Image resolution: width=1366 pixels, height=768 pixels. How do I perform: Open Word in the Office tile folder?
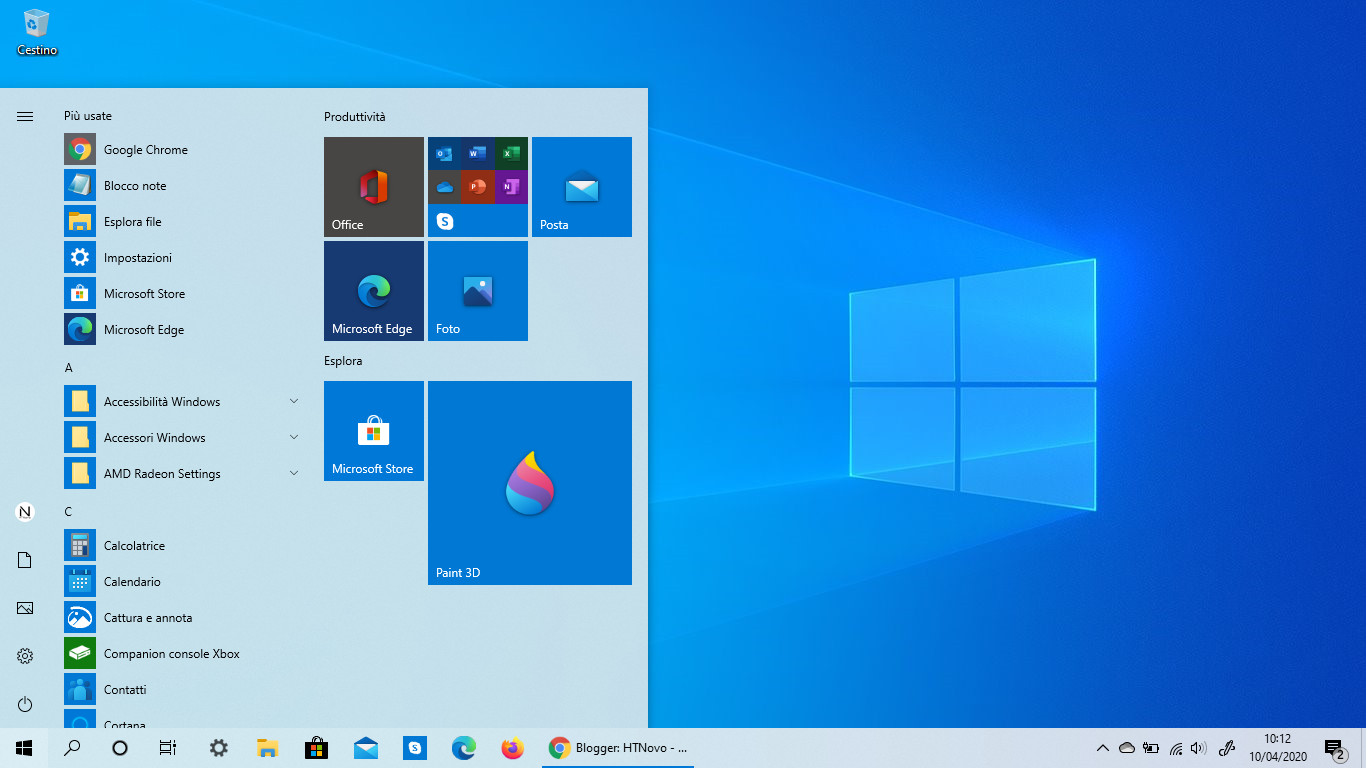coord(478,154)
